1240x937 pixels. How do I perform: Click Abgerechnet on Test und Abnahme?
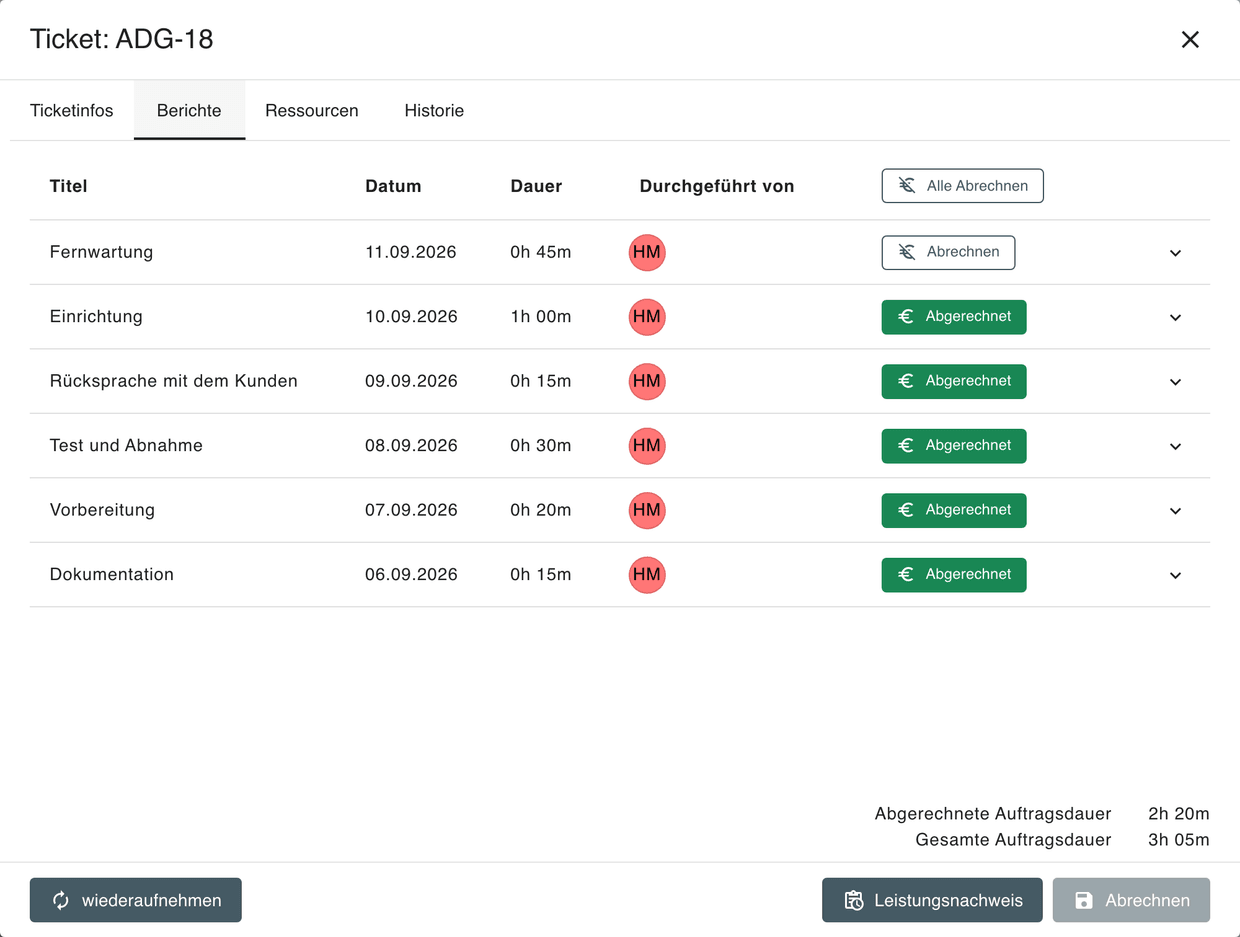(954, 446)
